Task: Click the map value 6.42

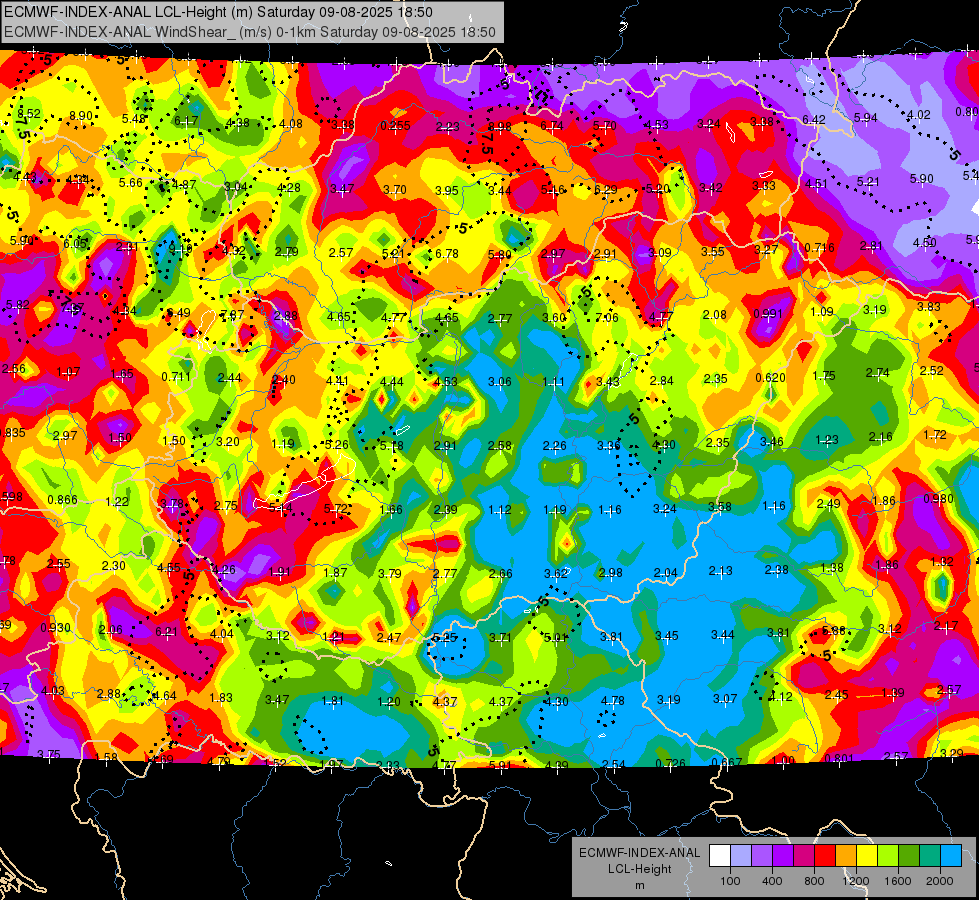Action: [814, 119]
